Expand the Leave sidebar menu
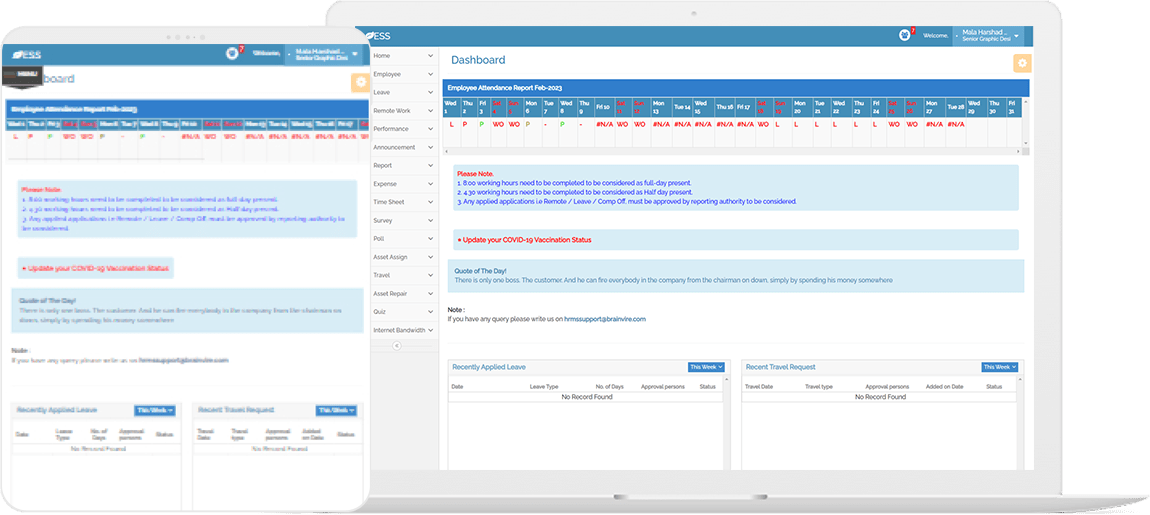 (403, 92)
